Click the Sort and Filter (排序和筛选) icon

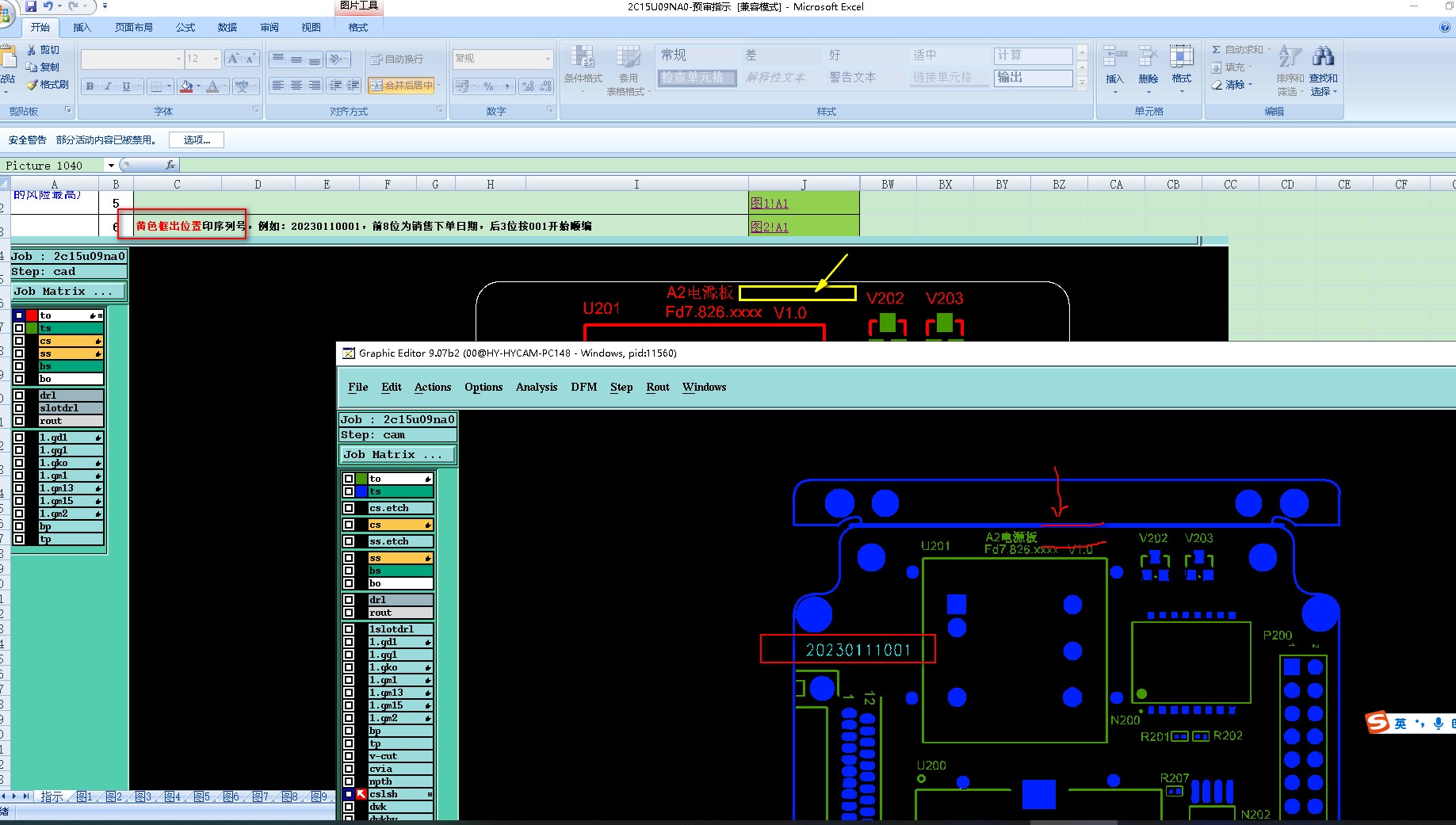(x=1290, y=57)
